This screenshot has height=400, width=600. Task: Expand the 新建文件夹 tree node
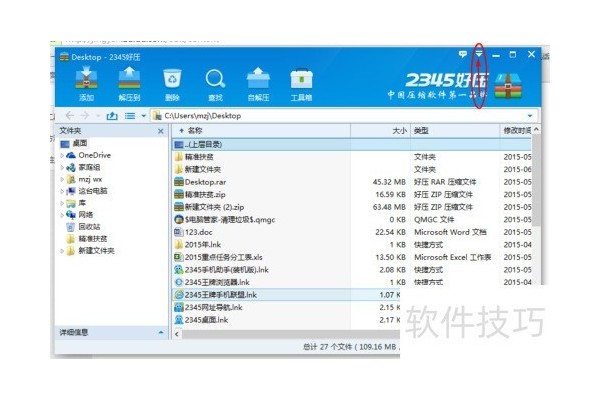click(62, 251)
